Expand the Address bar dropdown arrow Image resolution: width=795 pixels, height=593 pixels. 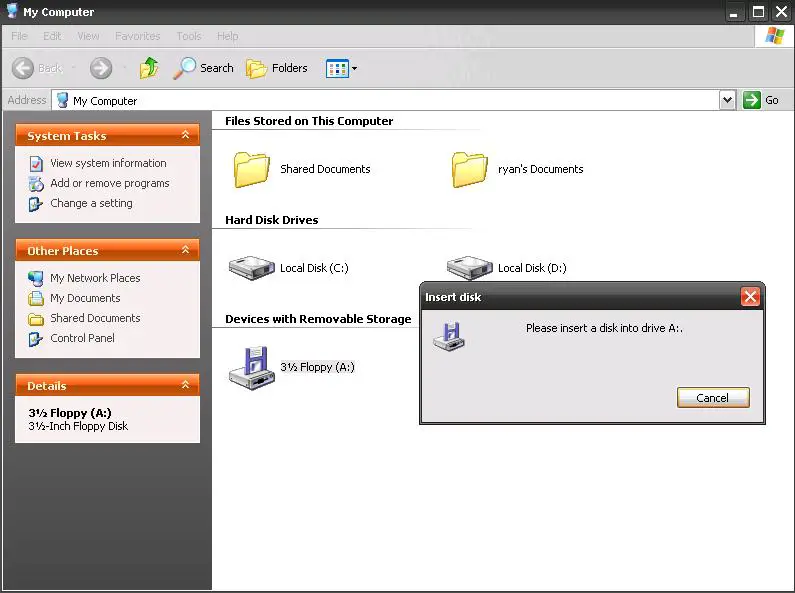[727, 100]
